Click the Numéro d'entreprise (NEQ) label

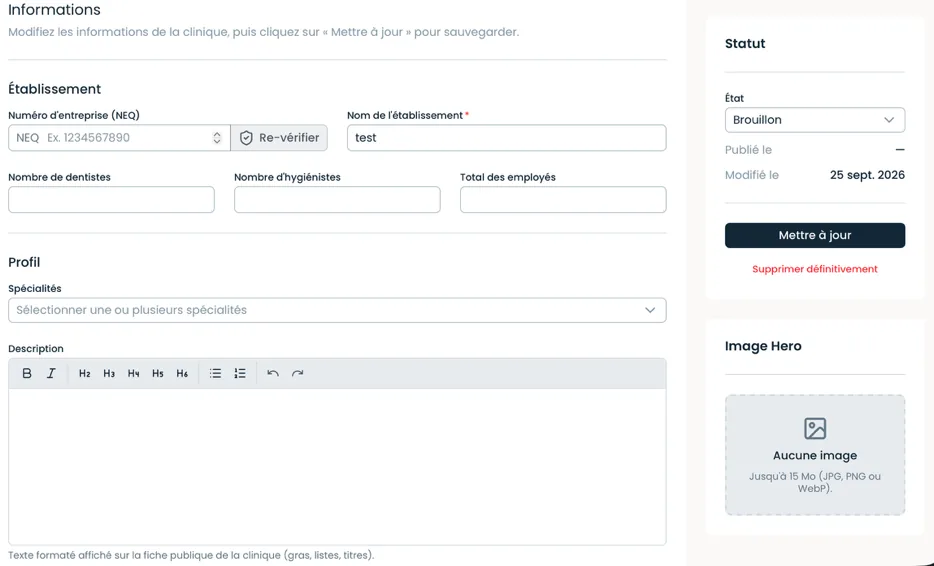74,115
